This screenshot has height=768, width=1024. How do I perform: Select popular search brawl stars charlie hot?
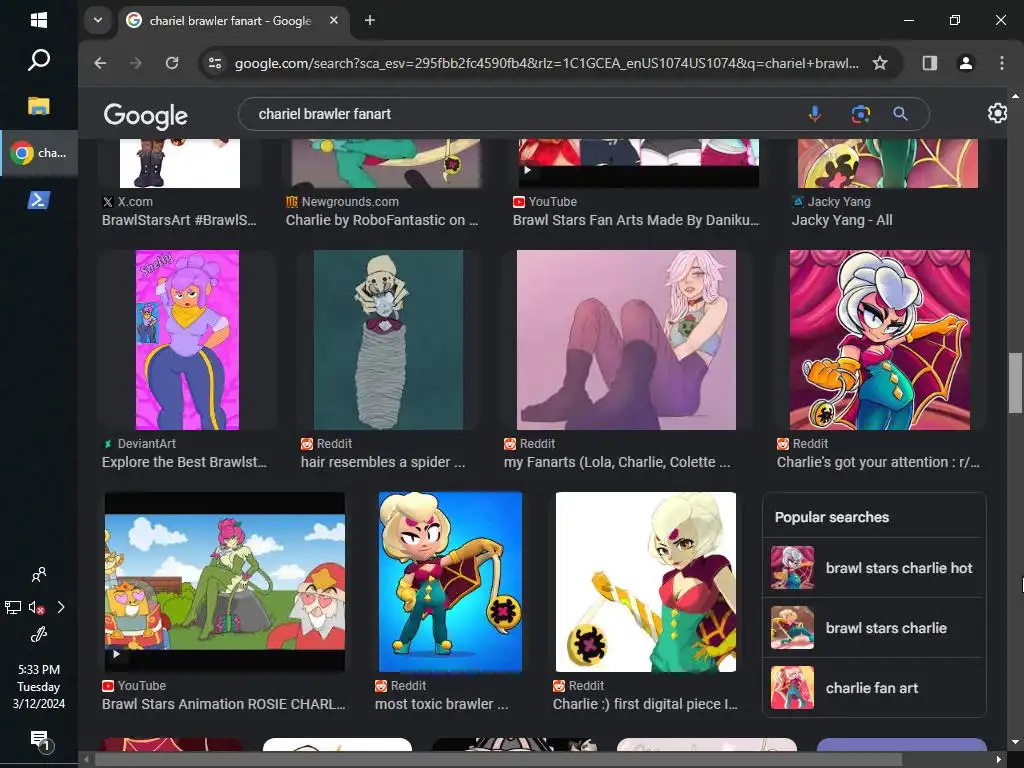[874, 568]
